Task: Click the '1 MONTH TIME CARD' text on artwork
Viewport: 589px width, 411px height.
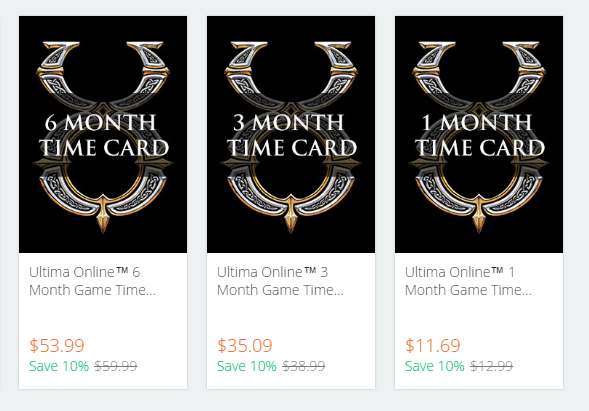Action: [x=480, y=135]
